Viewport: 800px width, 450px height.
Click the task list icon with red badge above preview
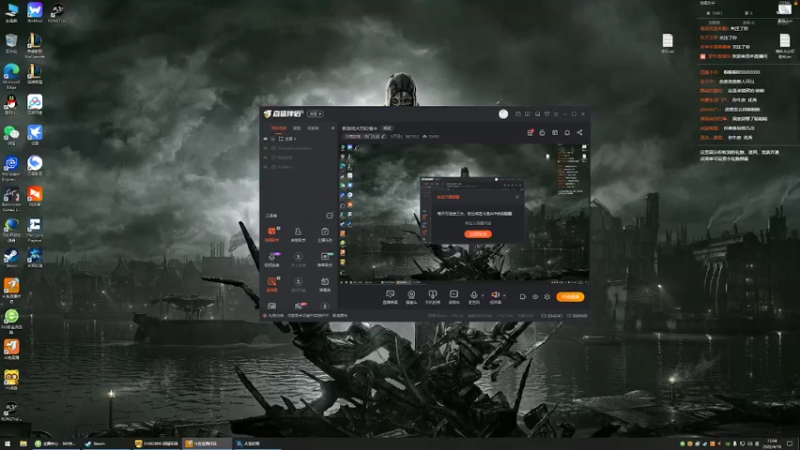click(x=530, y=133)
